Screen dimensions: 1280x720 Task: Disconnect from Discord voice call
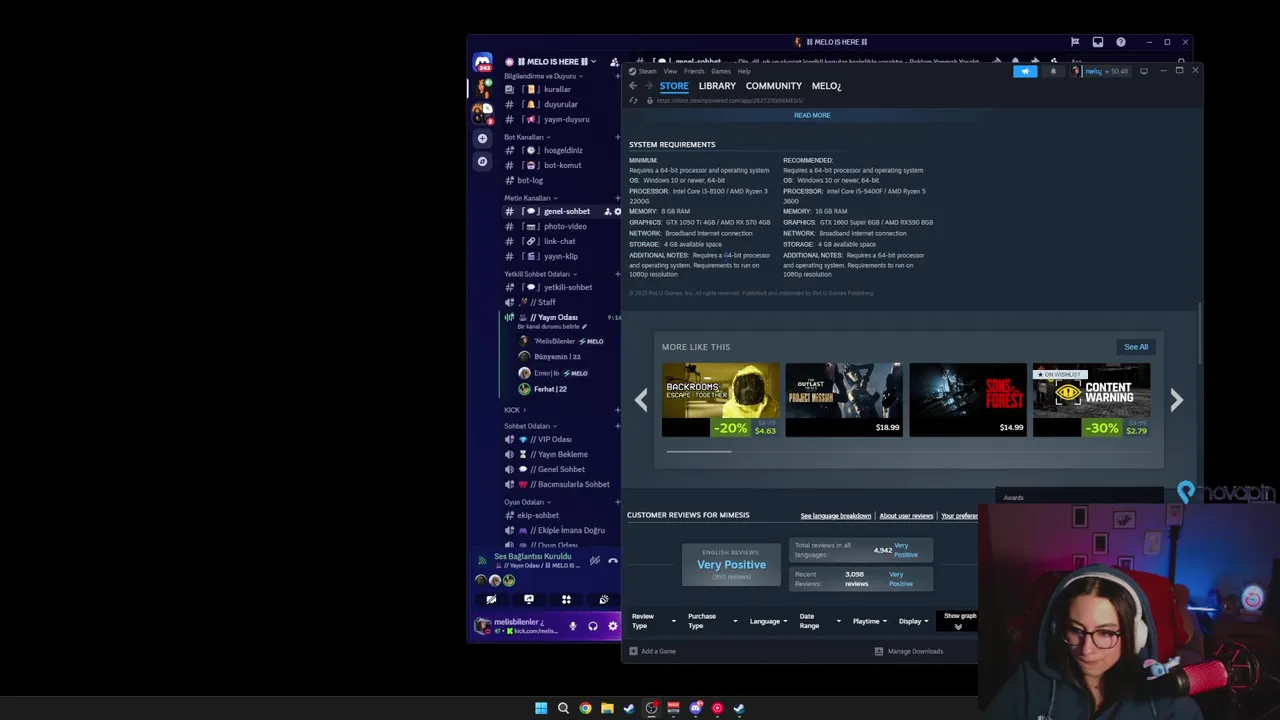(612, 561)
